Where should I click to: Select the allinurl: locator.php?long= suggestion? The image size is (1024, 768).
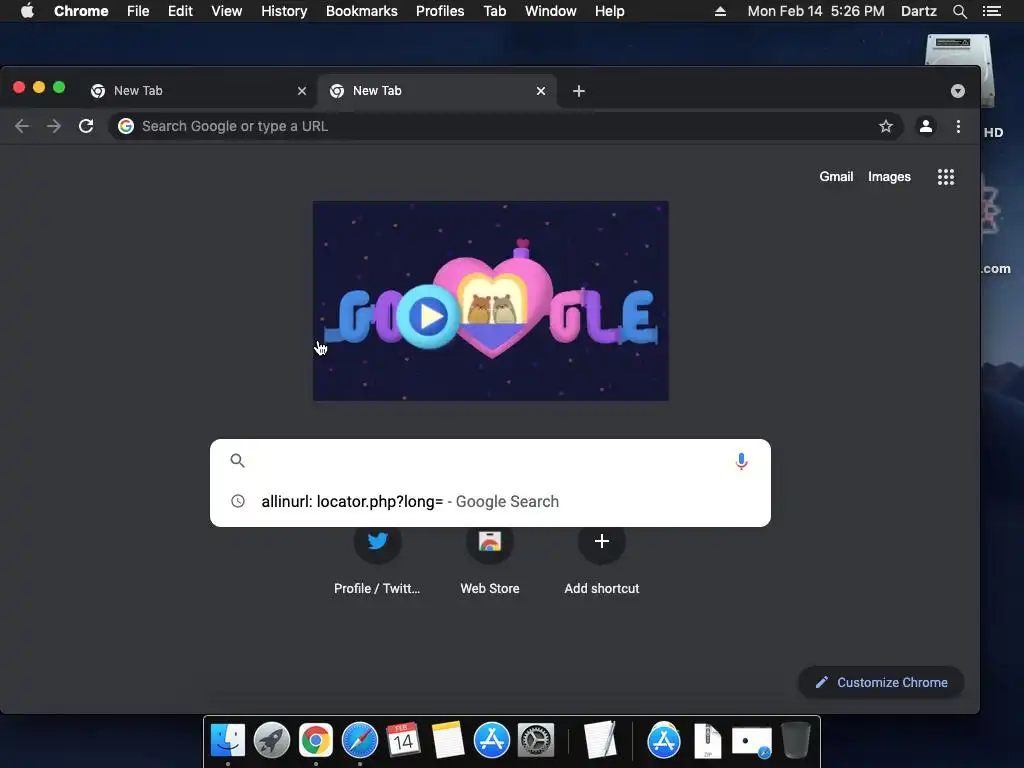(490, 502)
